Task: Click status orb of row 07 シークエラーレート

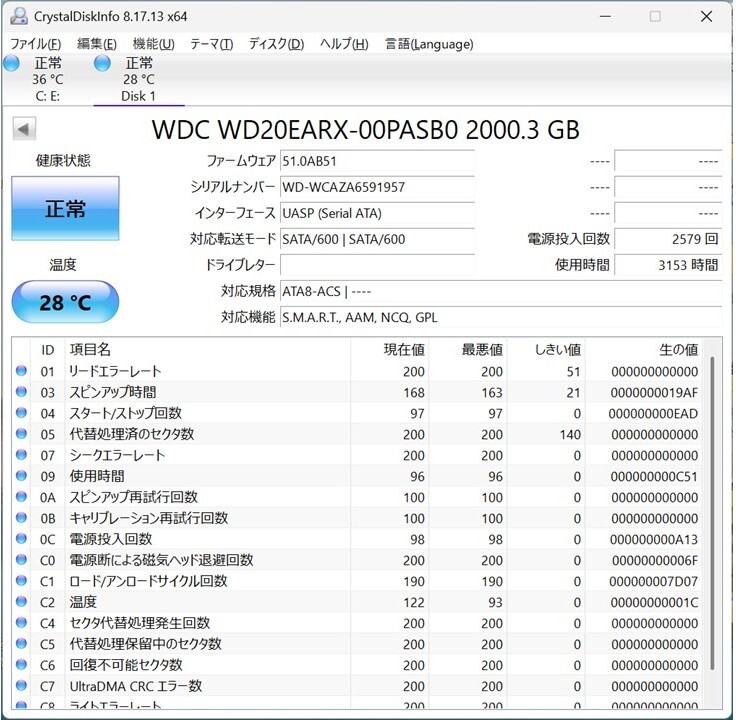Action: pyautogui.click(x=21, y=454)
